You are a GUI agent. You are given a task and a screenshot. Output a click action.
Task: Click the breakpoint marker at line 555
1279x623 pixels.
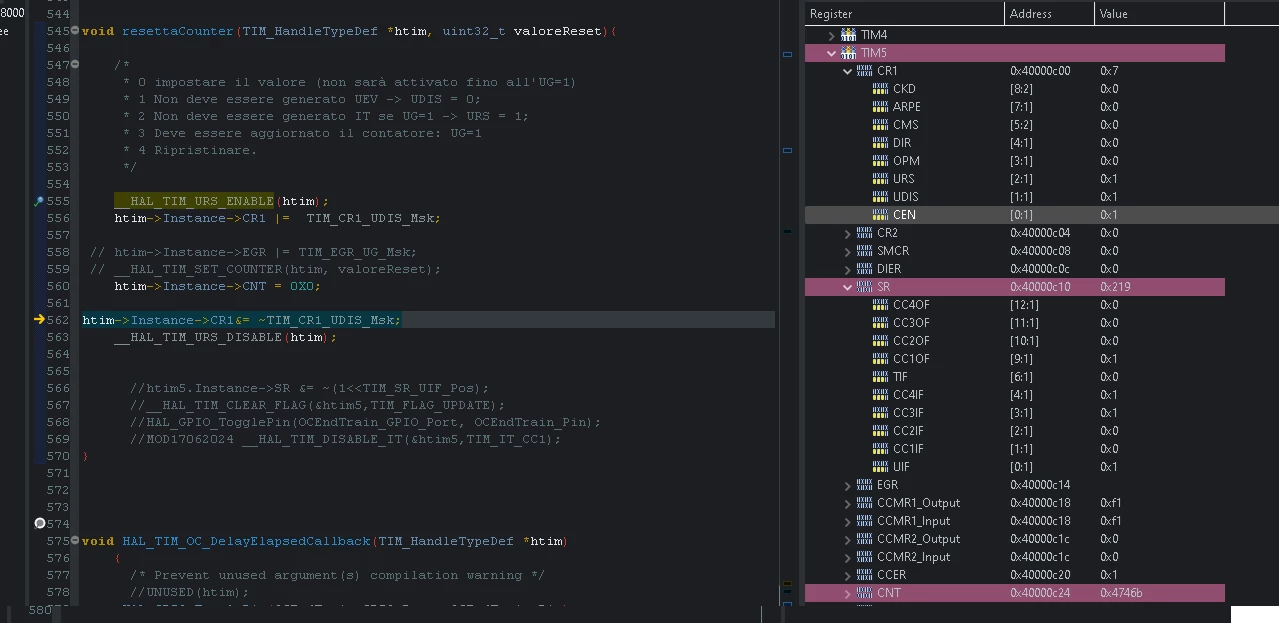pos(39,201)
